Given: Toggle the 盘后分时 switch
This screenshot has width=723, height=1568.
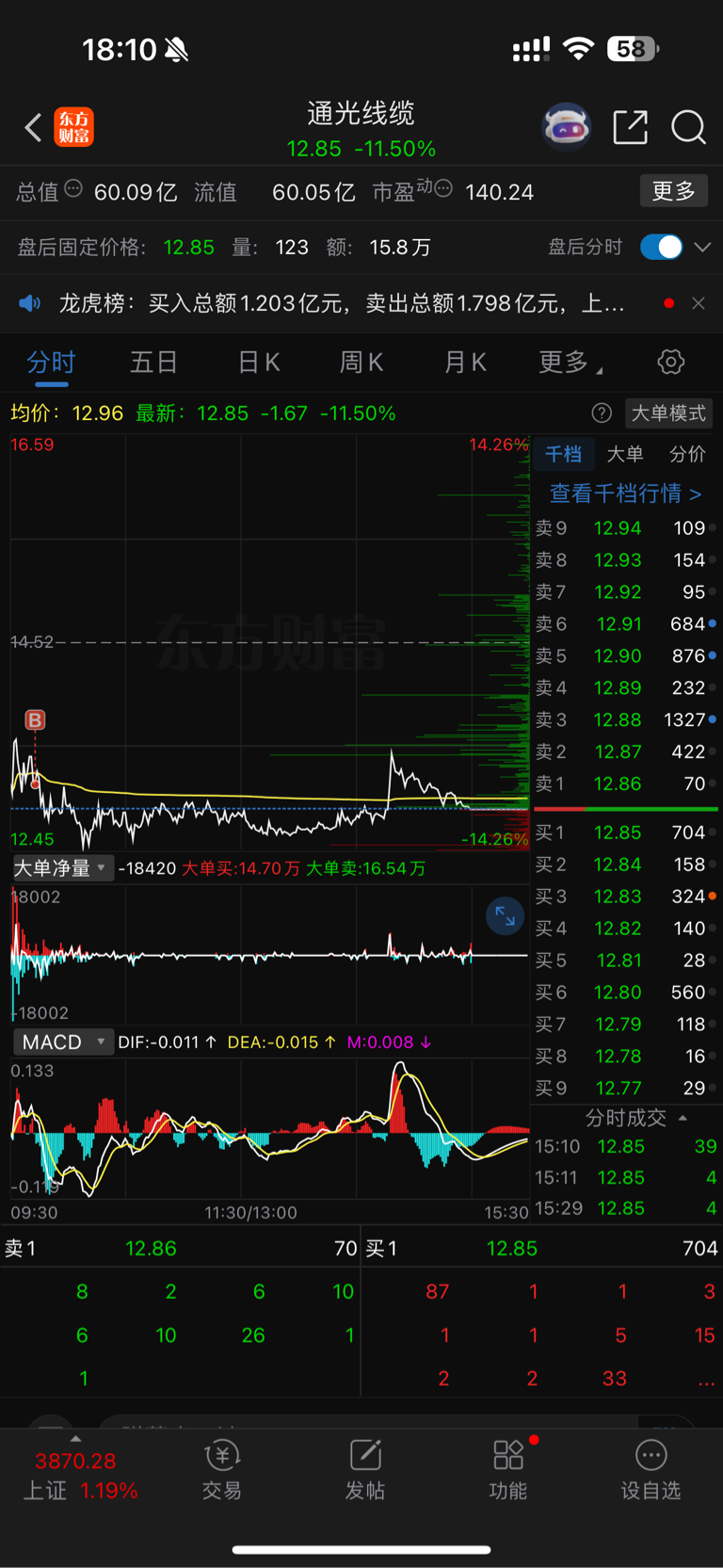Looking at the screenshot, I should (661, 247).
